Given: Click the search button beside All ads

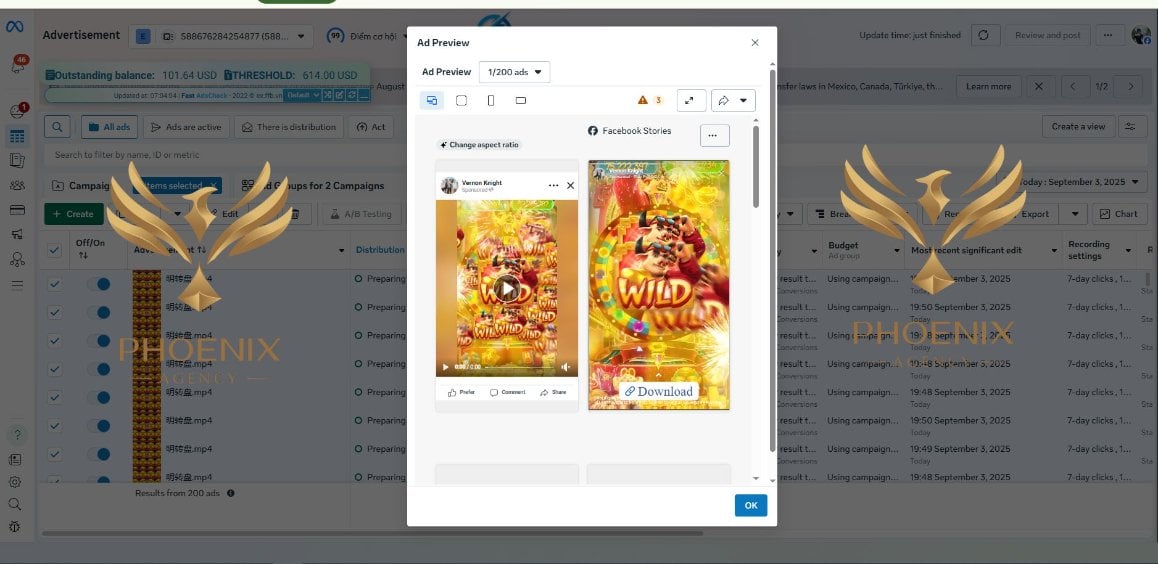Looking at the screenshot, I should 58,127.
